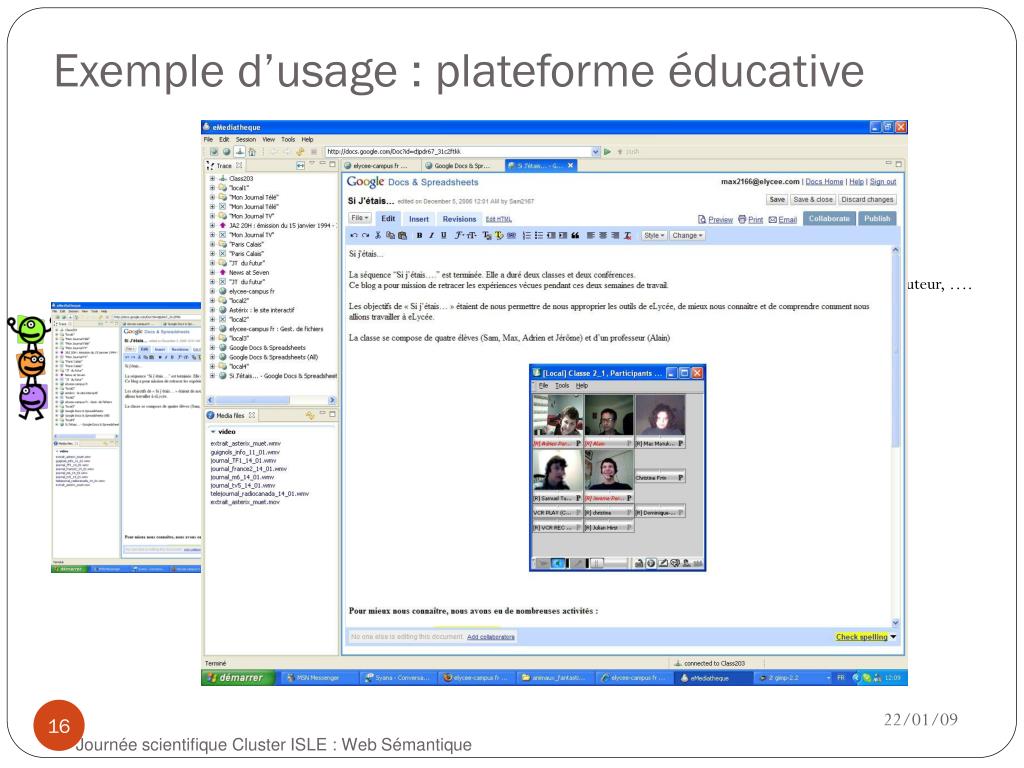This screenshot has width=1024, height=768.
Task: Click the Publish button
Action: point(877,219)
